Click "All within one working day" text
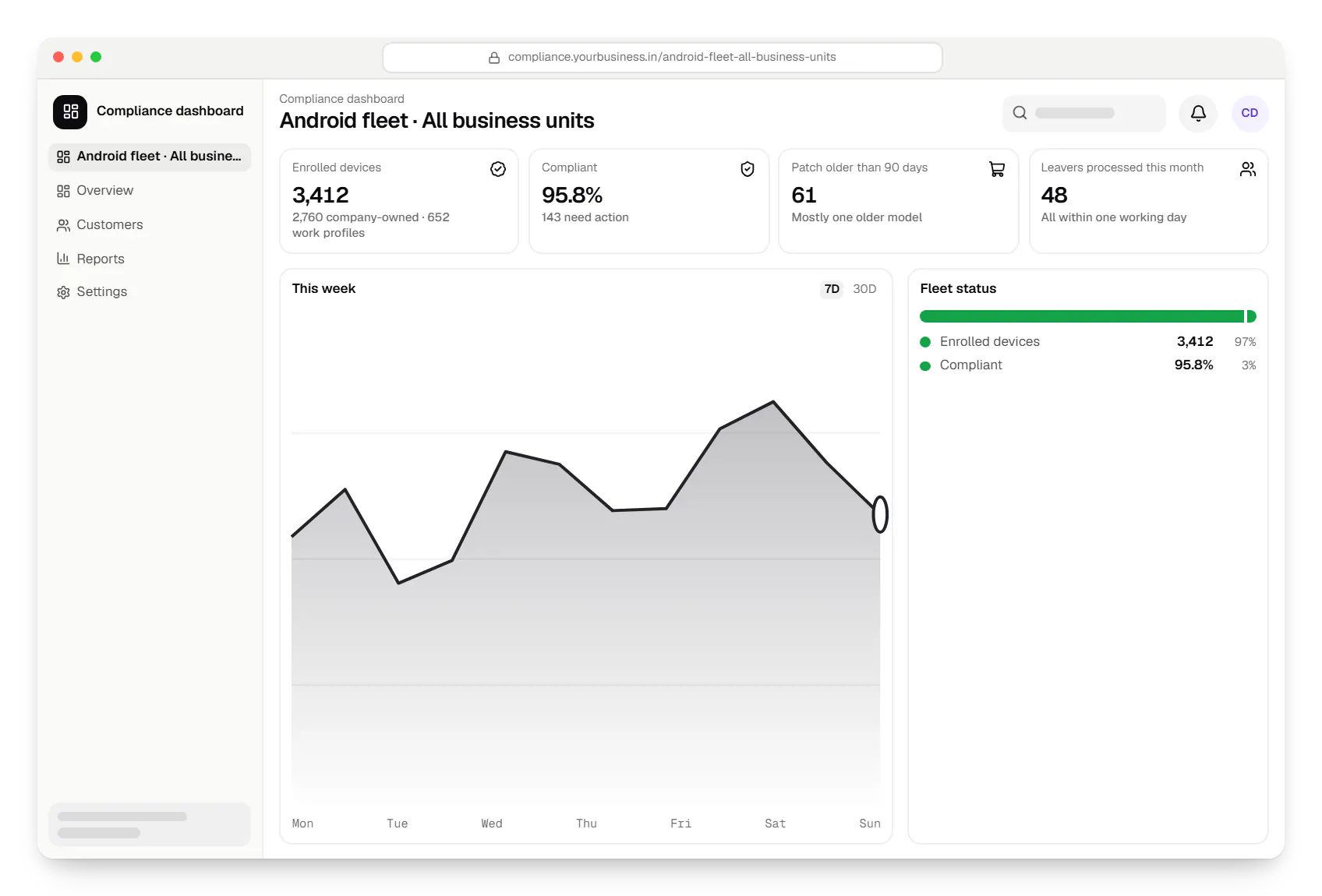Image resolution: width=1322 pixels, height=896 pixels. tap(1114, 217)
